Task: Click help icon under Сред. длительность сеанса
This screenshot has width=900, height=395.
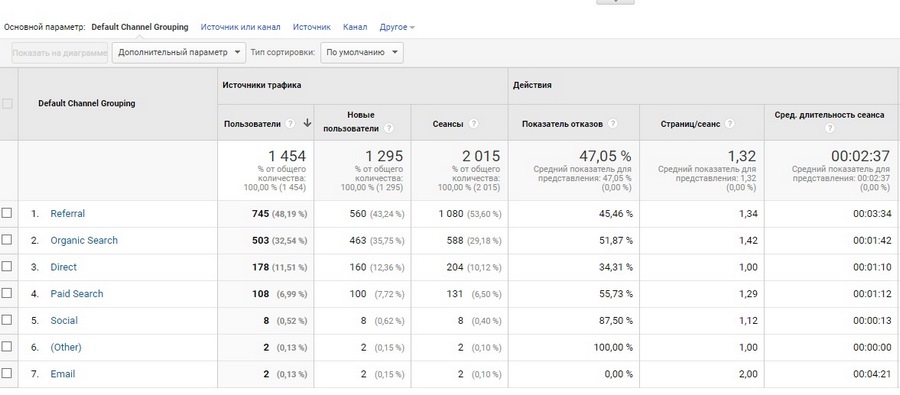Action: tap(829, 129)
